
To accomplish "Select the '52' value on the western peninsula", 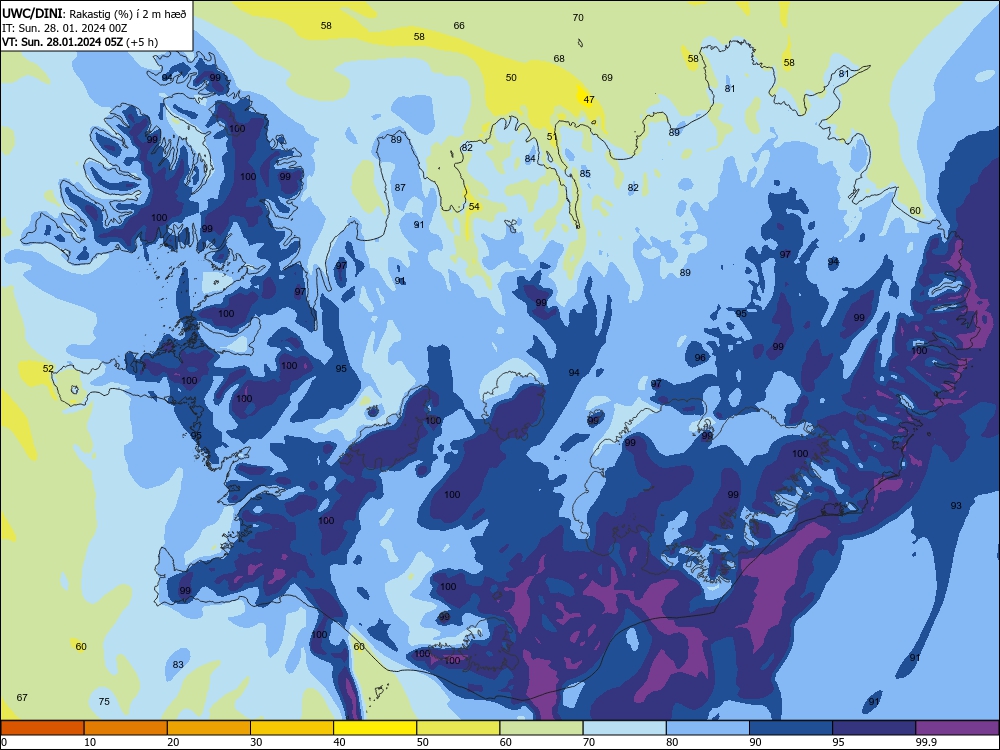I will [x=48, y=369].
